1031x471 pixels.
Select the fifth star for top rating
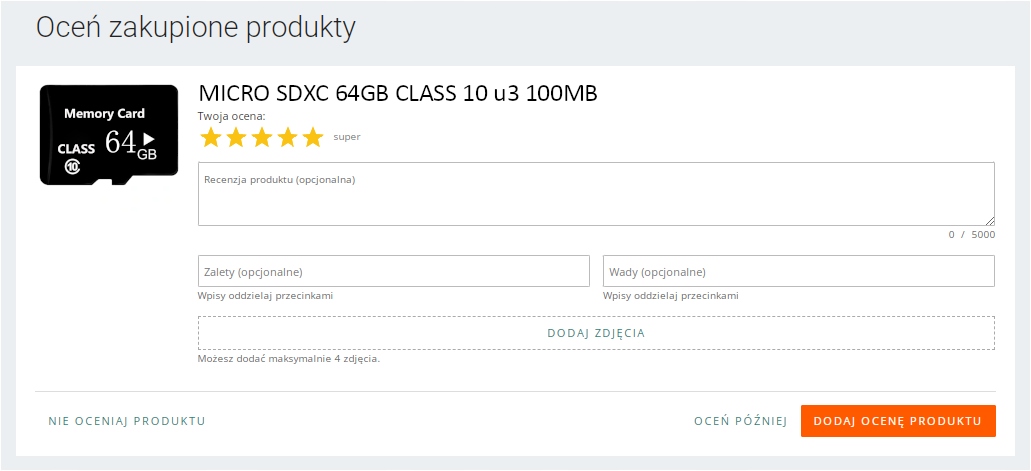point(313,138)
